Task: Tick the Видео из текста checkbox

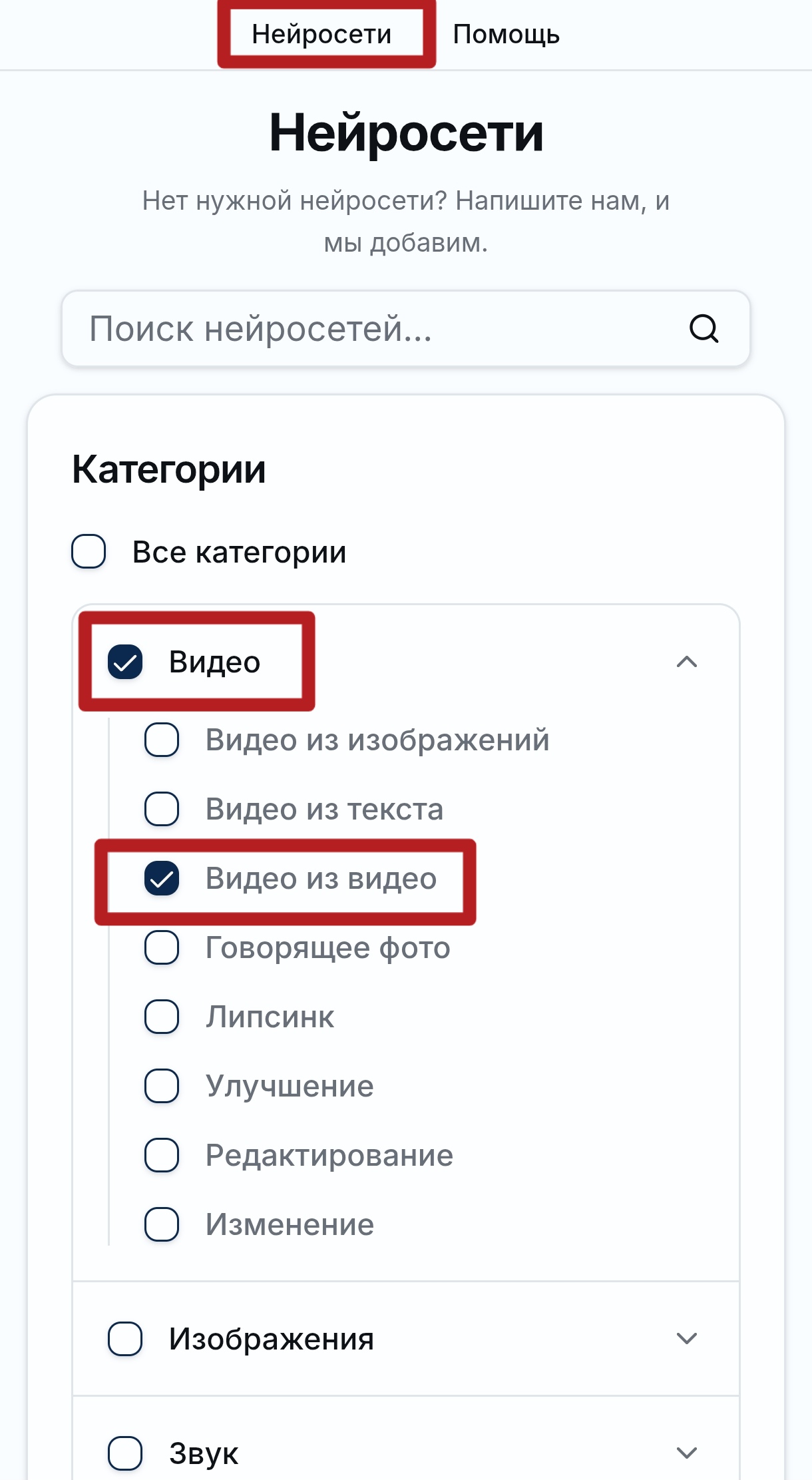Action: click(x=162, y=809)
